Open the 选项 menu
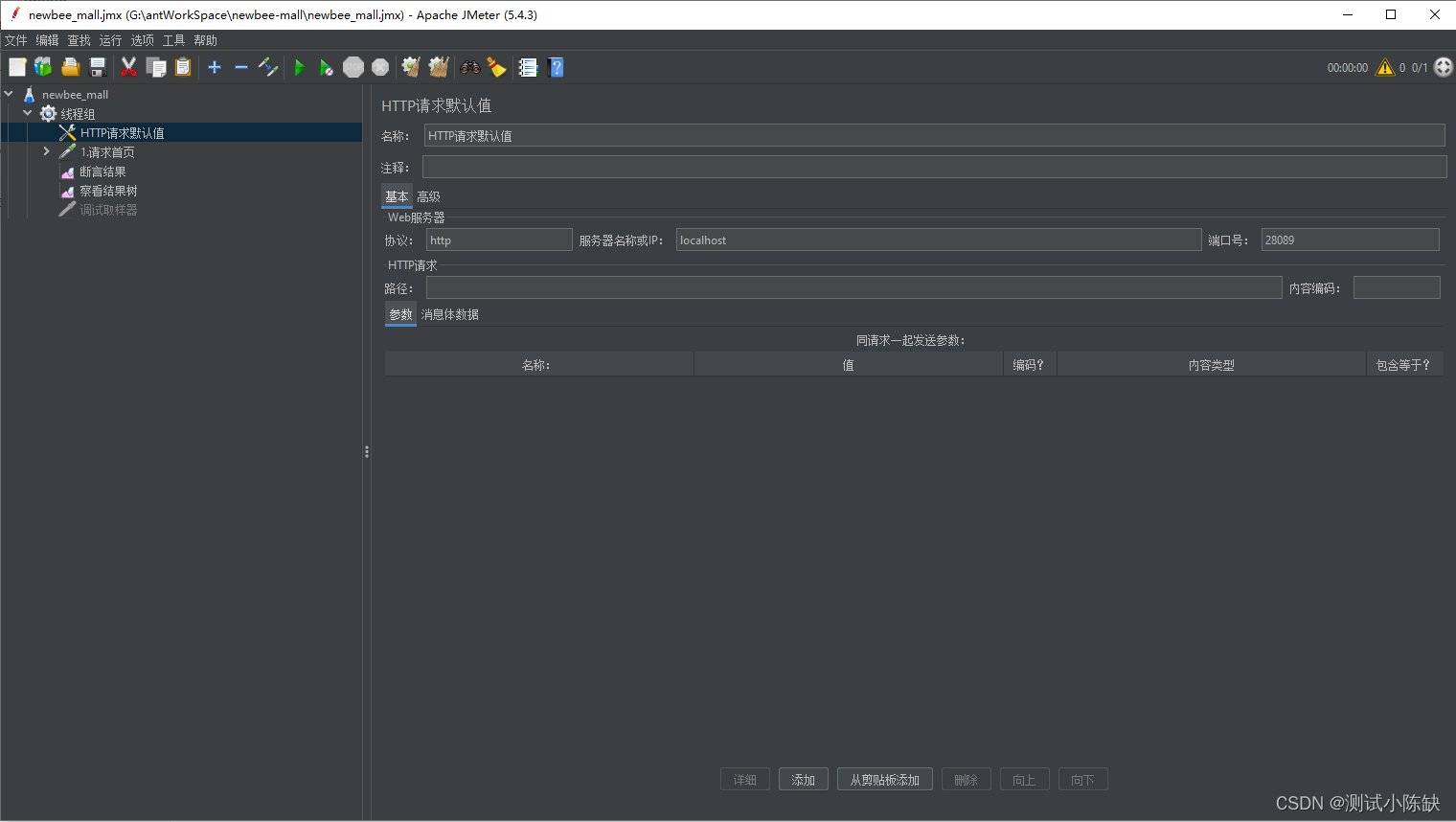 click(x=143, y=40)
